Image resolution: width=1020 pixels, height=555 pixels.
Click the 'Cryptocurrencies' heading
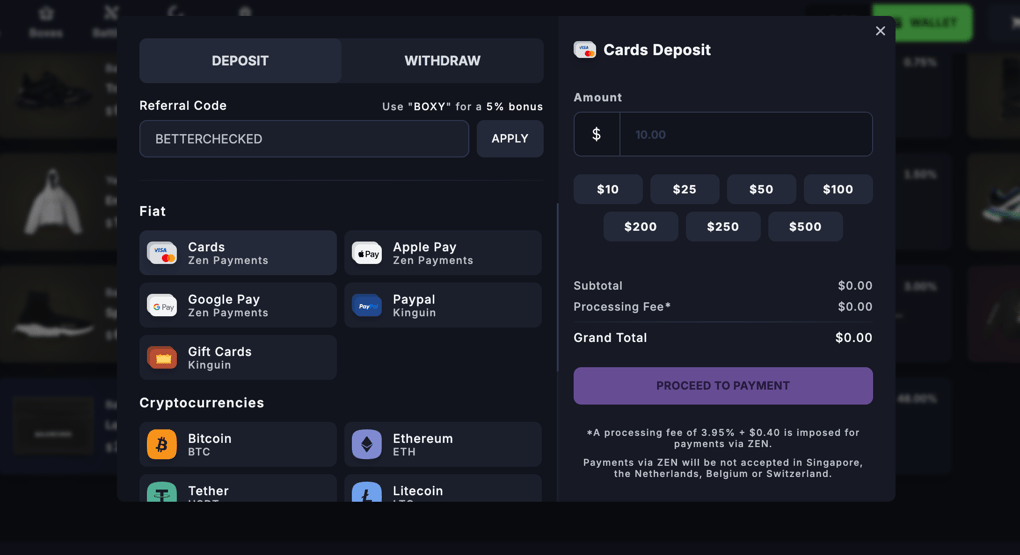[202, 403]
